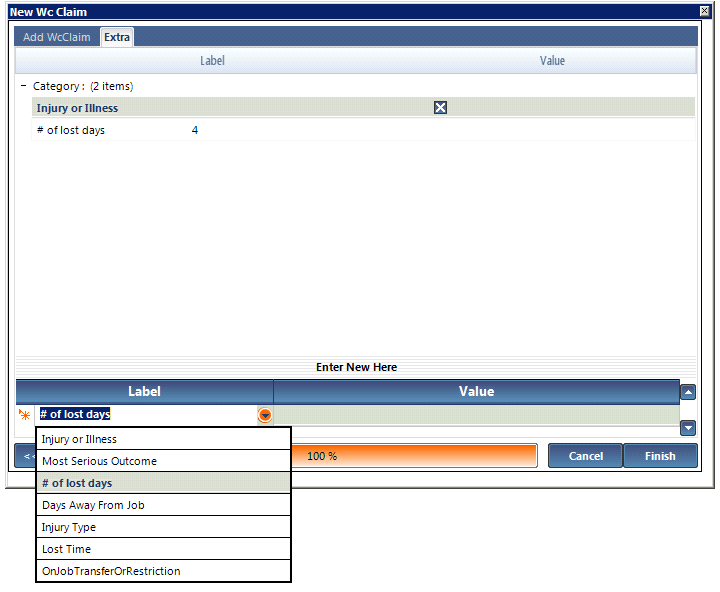Select Lost Time in the dropdown list
720x592 pixels.
163,549
